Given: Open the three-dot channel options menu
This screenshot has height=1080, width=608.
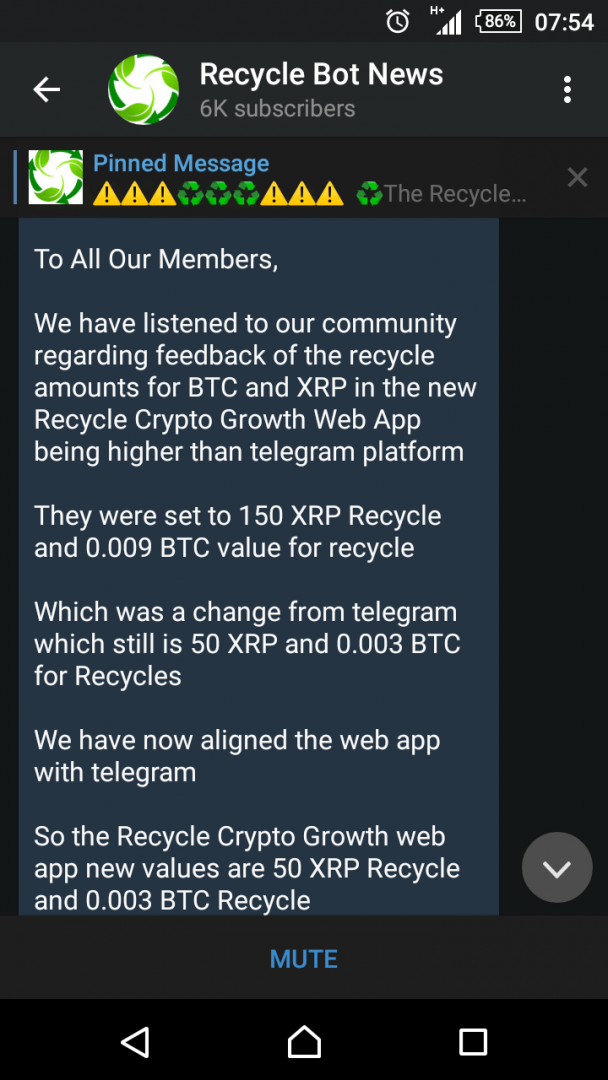Looking at the screenshot, I should pos(567,88).
